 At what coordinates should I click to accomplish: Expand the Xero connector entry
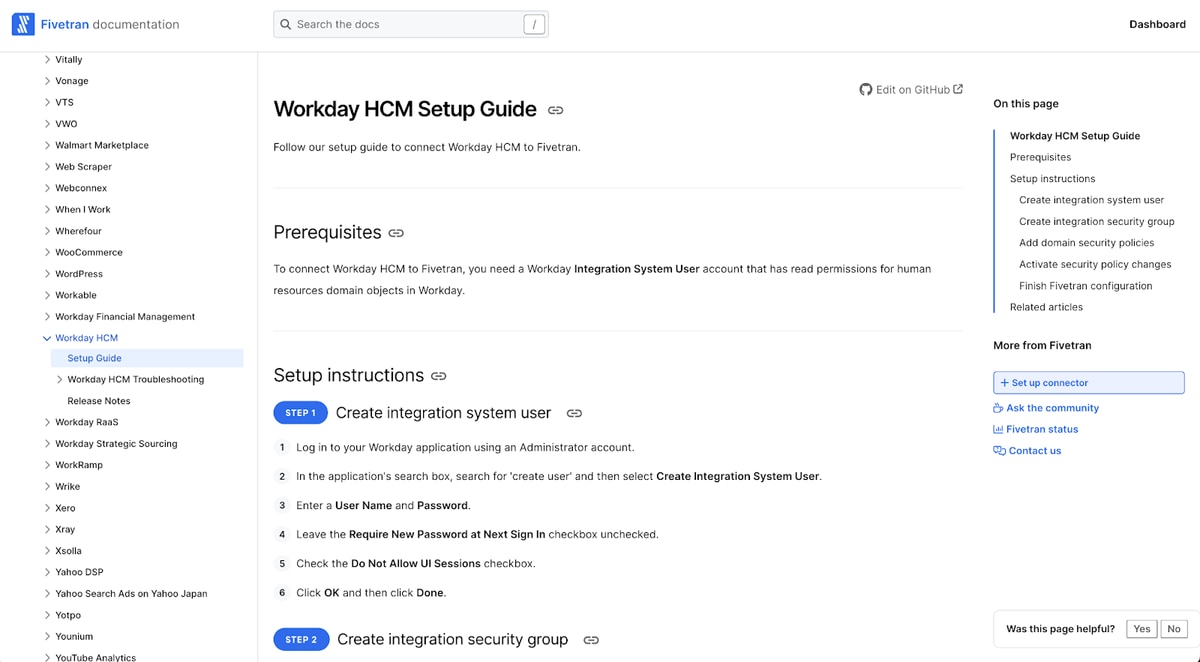click(x=47, y=508)
